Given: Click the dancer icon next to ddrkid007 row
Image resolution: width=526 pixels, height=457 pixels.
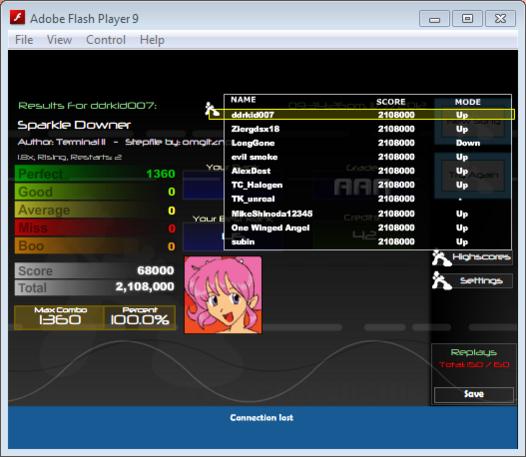Looking at the screenshot, I should 212,109.
